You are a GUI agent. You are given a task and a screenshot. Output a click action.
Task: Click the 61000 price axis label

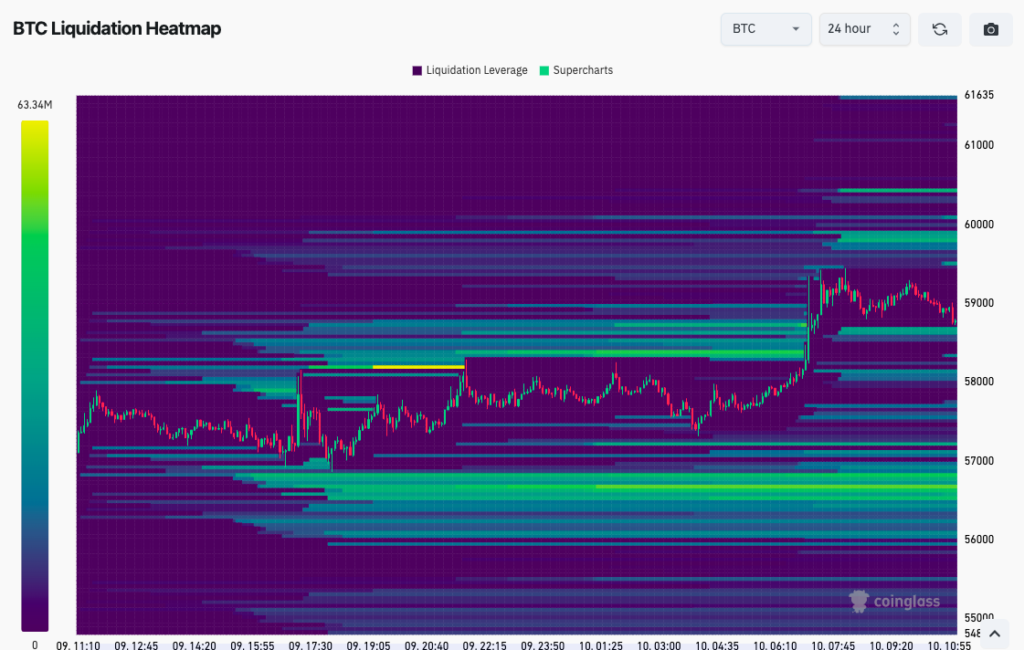[979, 145]
